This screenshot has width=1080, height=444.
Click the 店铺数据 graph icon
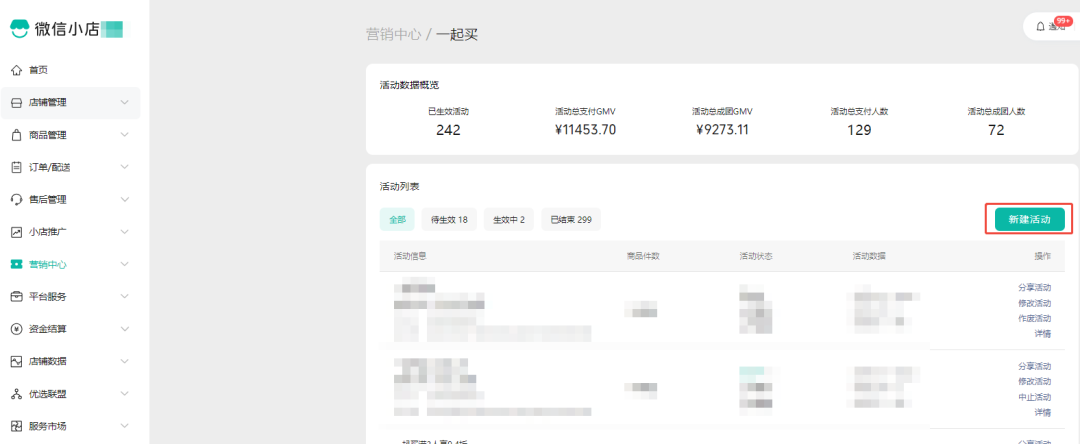click(17, 361)
